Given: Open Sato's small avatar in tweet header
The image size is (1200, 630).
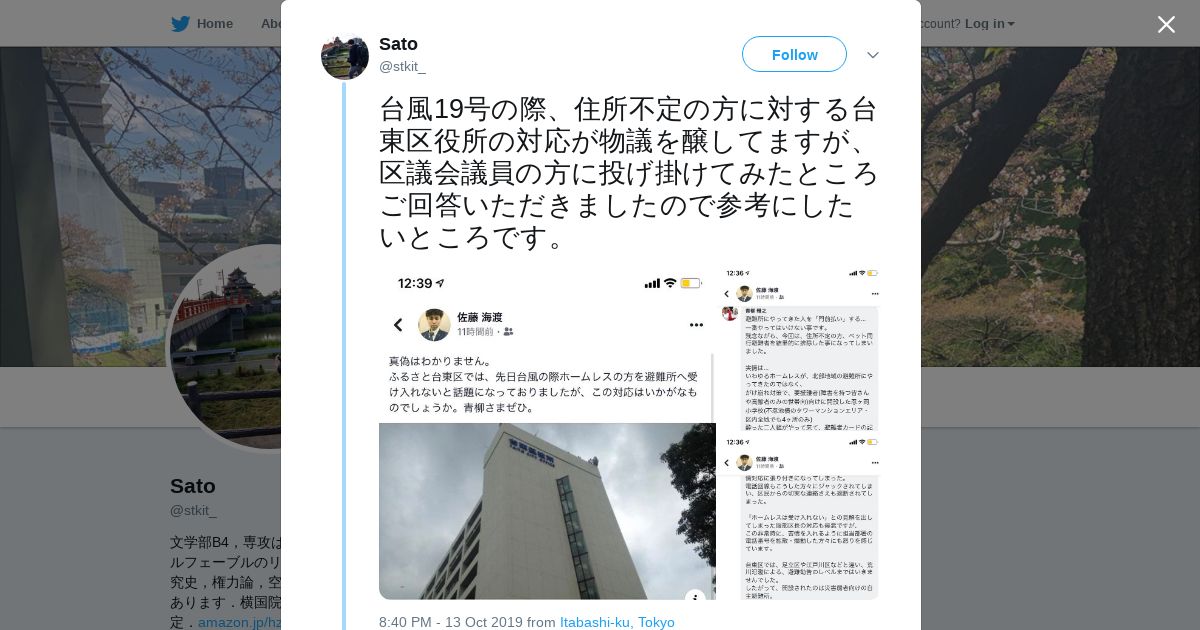Looking at the screenshot, I should coord(345,56).
